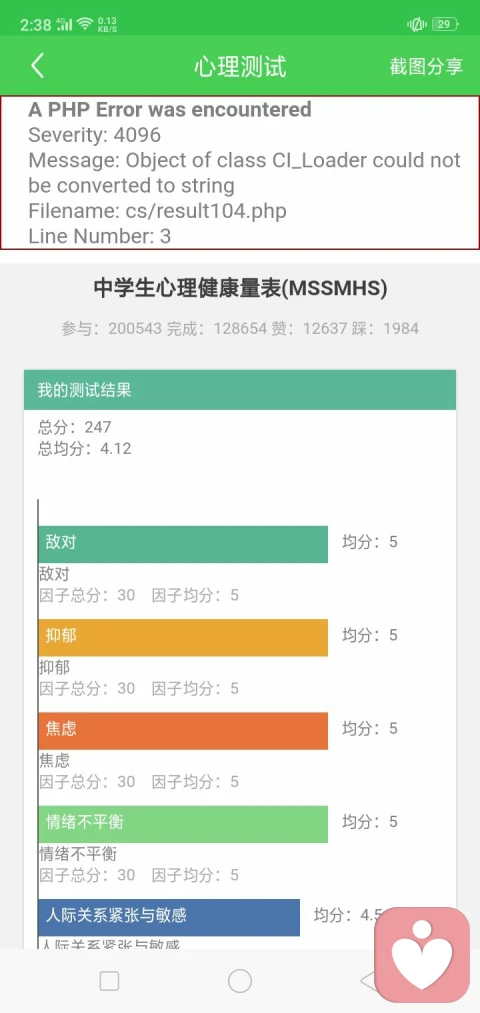
Task: Tap the battery indicator in status bar
Action: pos(444,25)
